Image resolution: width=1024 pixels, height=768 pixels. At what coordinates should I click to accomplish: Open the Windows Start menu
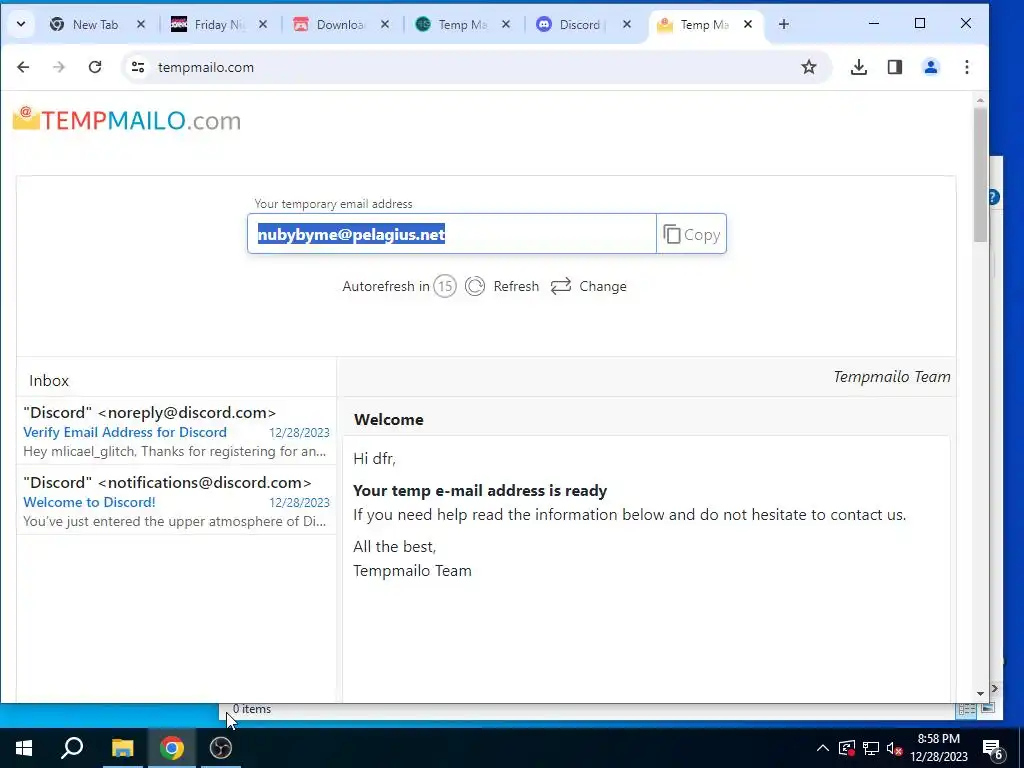tap(24, 748)
